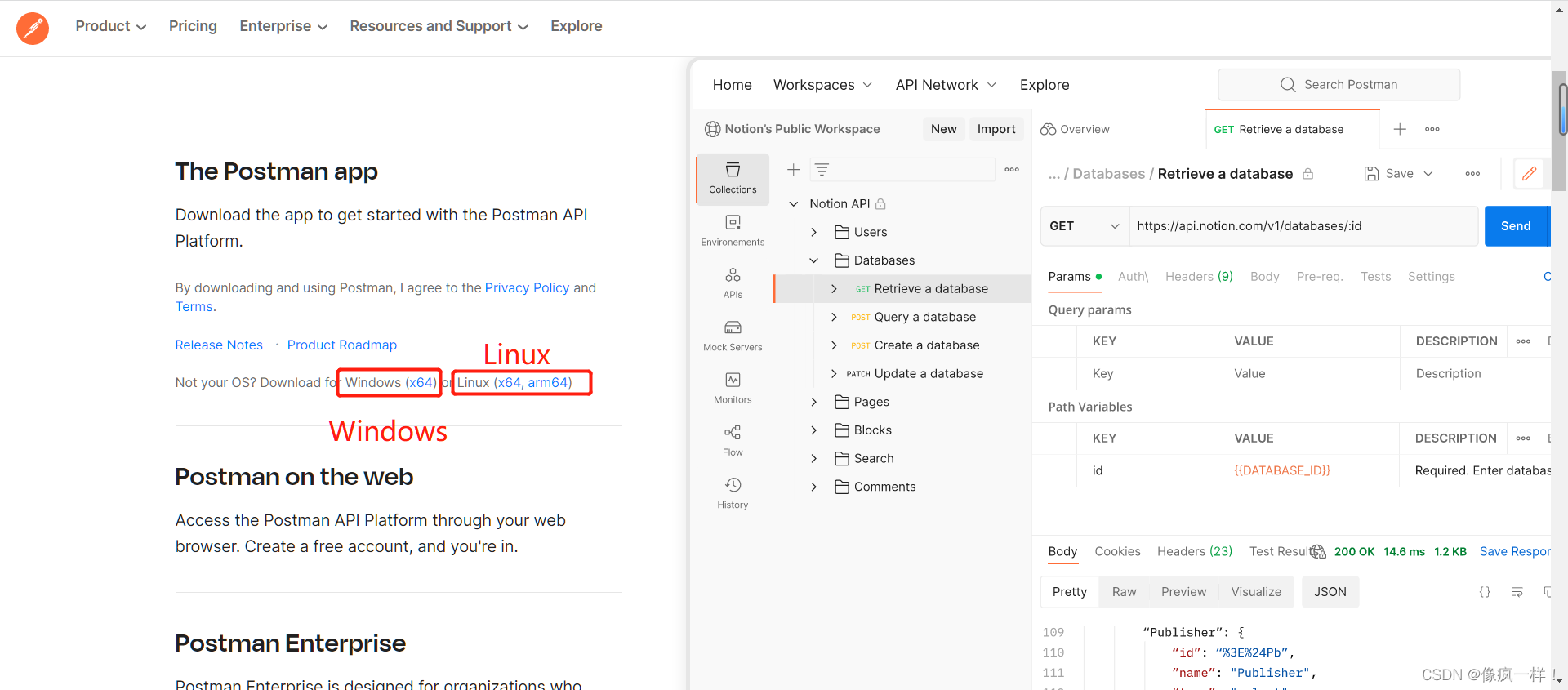1568x690 pixels.
Task: Expand the Users folder
Action: [813, 232]
